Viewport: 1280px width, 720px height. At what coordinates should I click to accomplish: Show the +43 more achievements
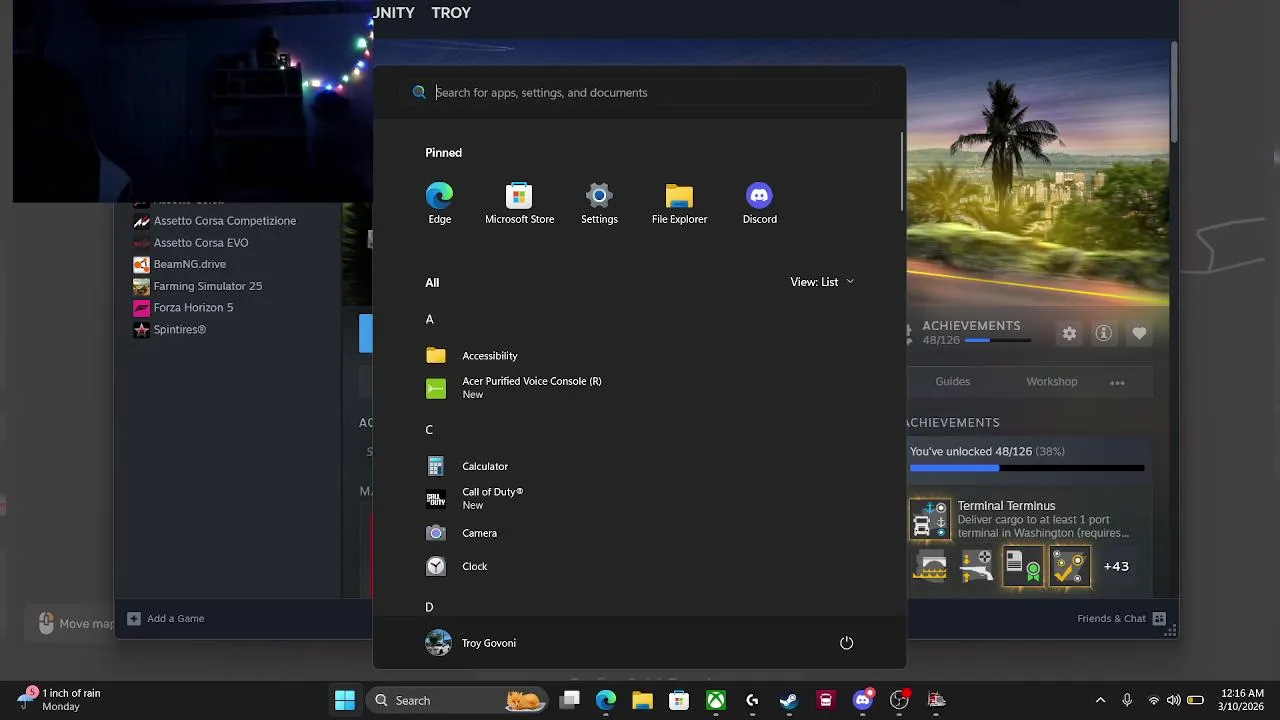pos(1116,566)
